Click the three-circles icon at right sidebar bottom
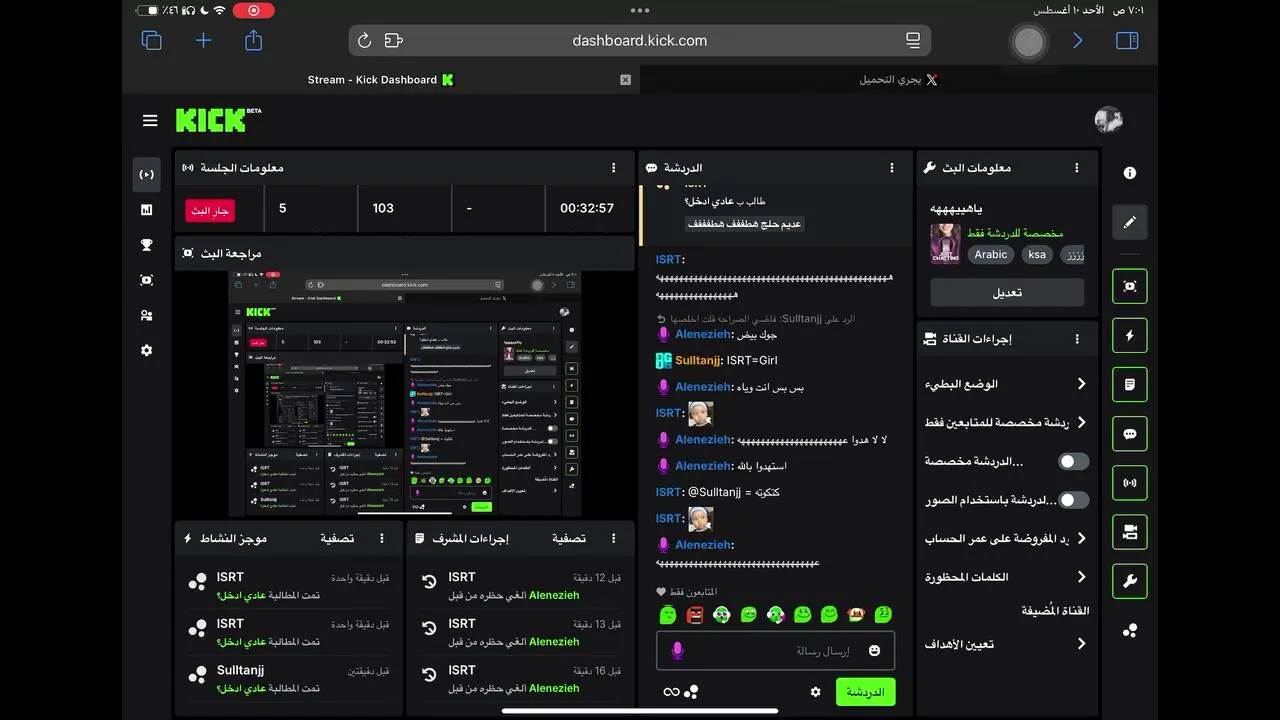The width and height of the screenshot is (1280, 720). tap(1130, 630)
